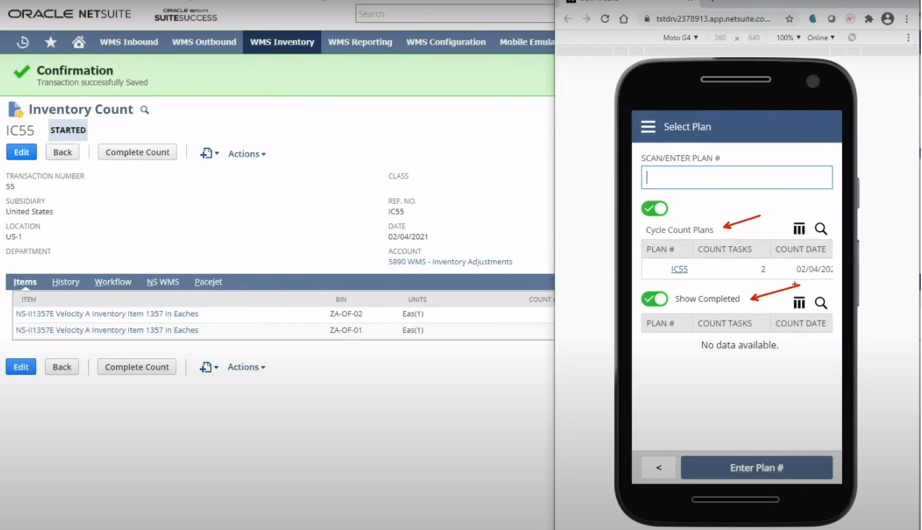This screenshot has height=530, width=922.
Task: Click the columns icon for Cycle Count Plans
Action: (799, 229)
